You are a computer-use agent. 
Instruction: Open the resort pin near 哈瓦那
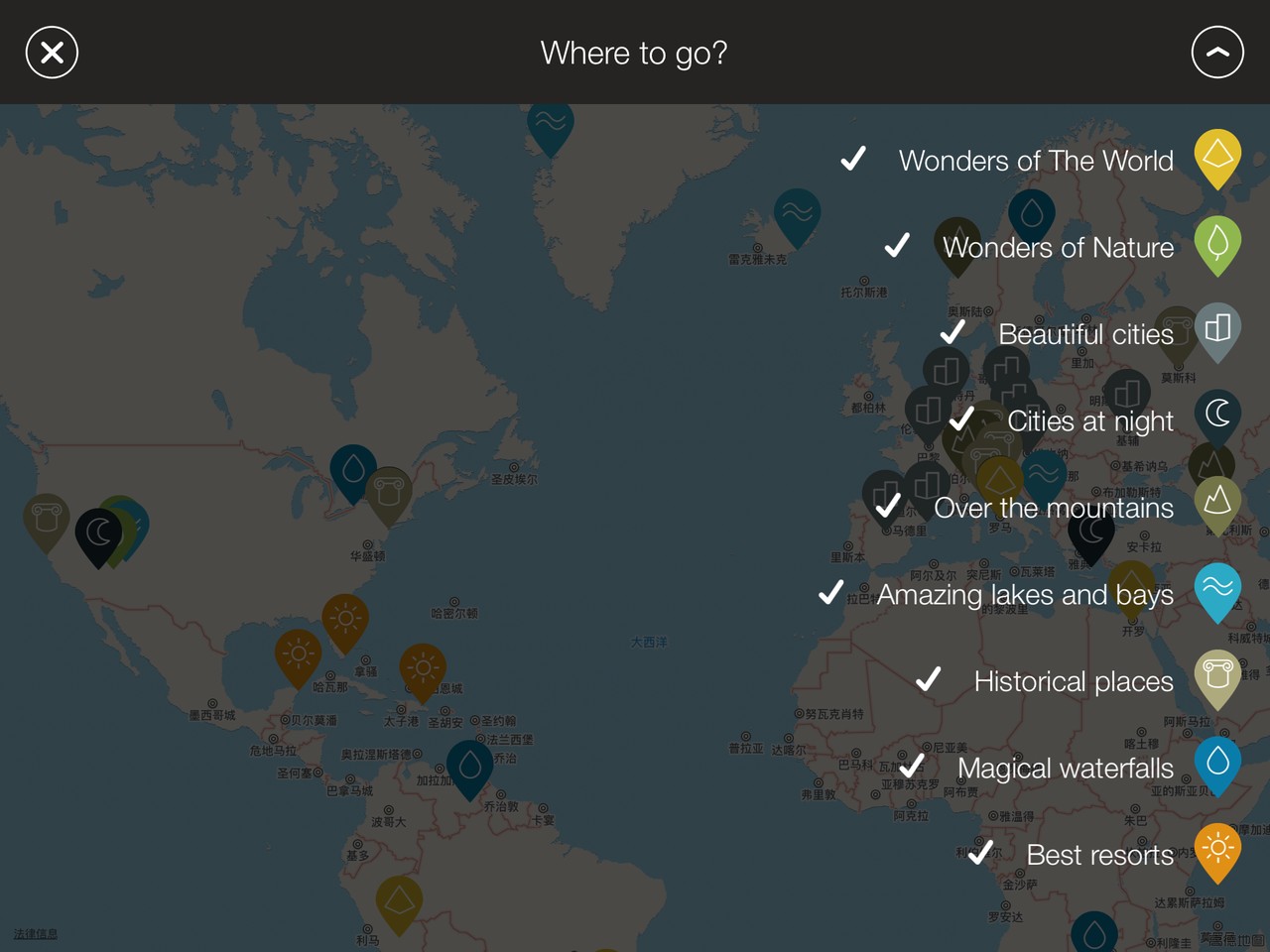point(299,658)
